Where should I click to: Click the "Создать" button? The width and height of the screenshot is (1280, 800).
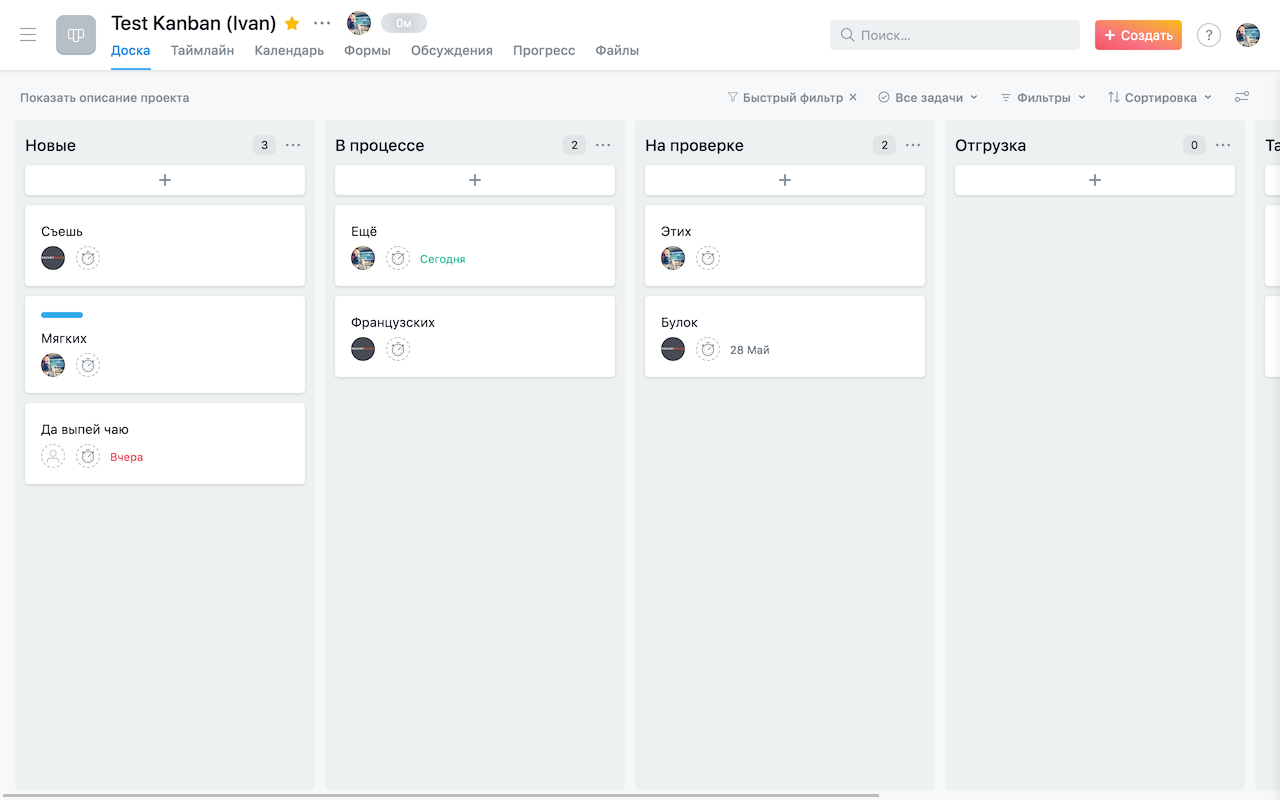click(1138, 34)
